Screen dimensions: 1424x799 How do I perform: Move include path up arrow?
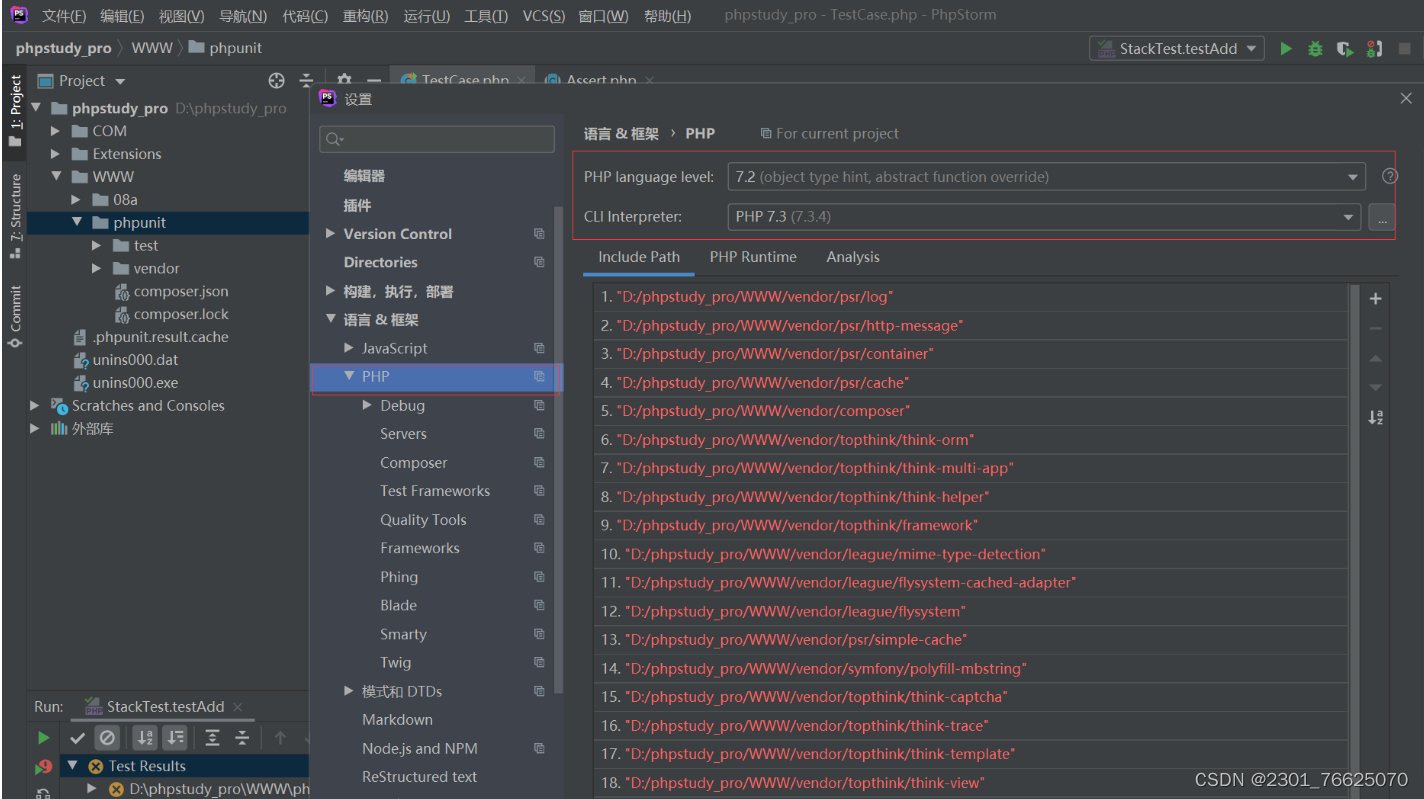[1376, 358]
